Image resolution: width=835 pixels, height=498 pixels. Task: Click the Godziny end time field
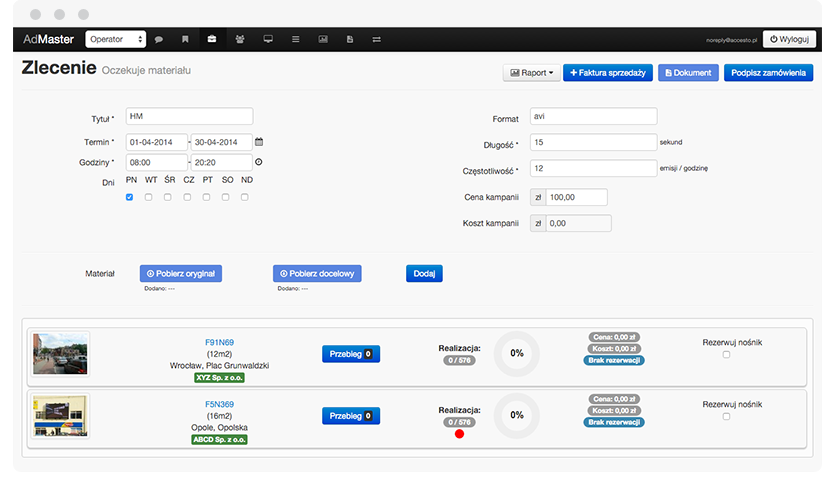tap(222, 162)
